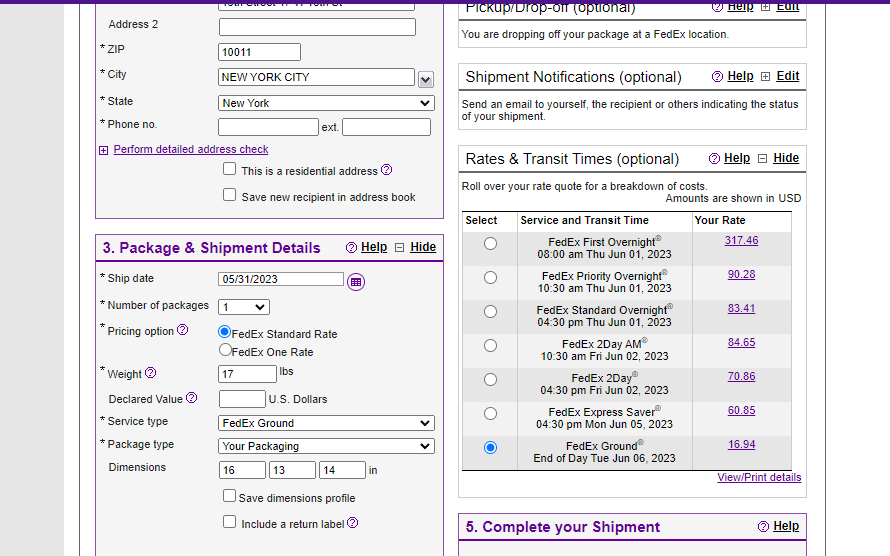
Task: Click the Declared Value input field
Action: point(242,399)
